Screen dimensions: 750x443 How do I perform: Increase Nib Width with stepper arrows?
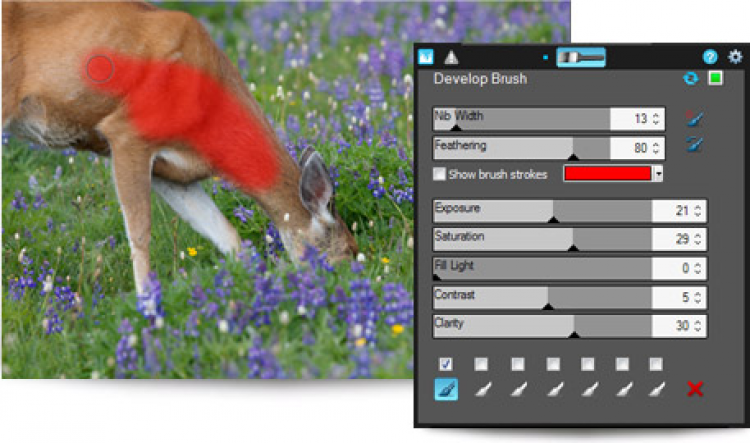click(x=656, y=115)
